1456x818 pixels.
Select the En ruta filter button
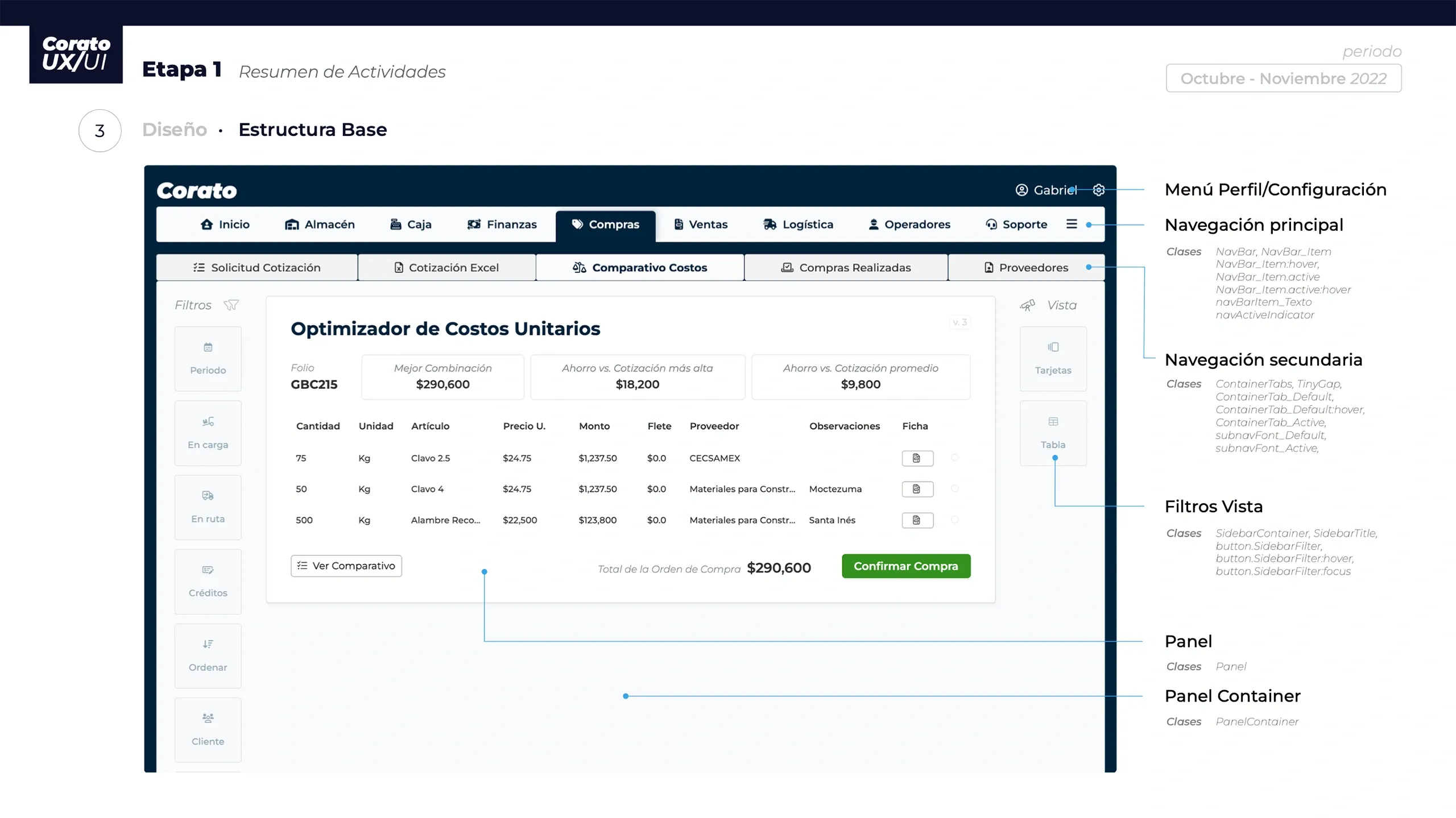tap(208, 507)
